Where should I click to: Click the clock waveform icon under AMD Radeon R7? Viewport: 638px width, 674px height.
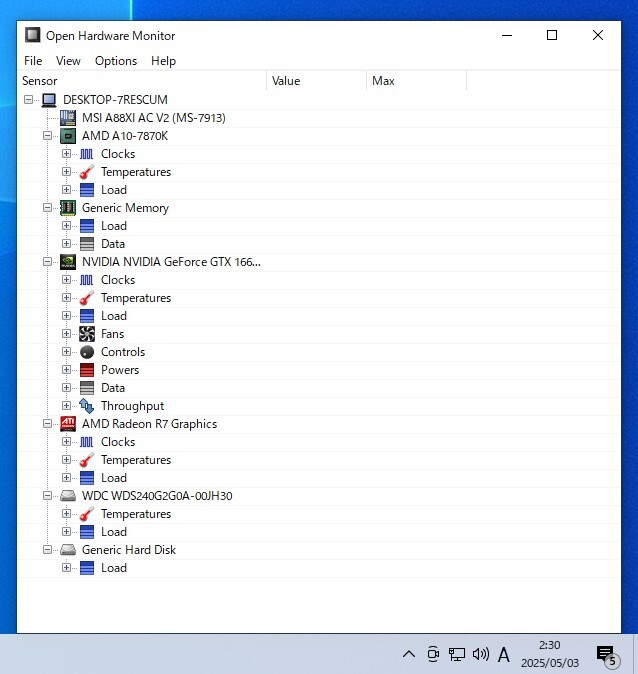[x=86, y=442]
